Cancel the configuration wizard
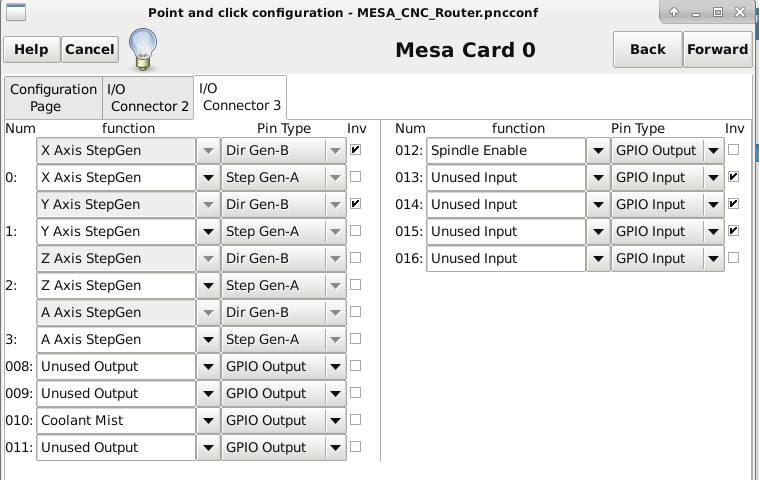This screenshot has height=480, width=759. (x=90, y=49)
